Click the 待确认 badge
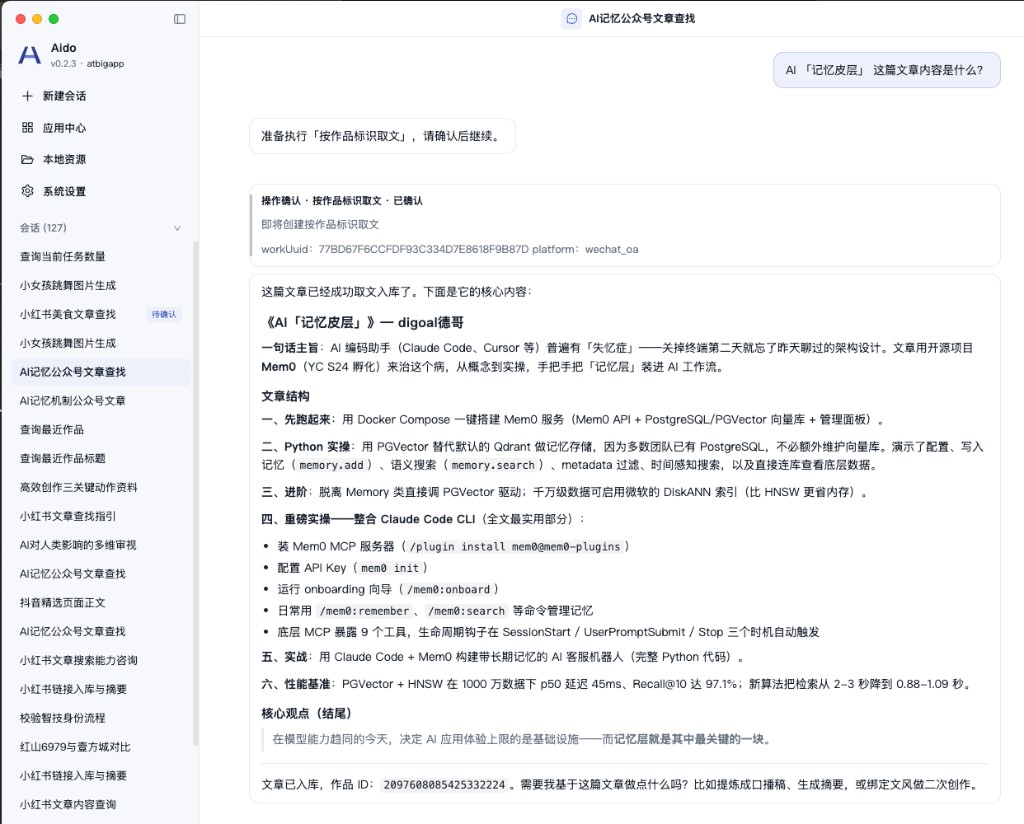 coord(164,314)
